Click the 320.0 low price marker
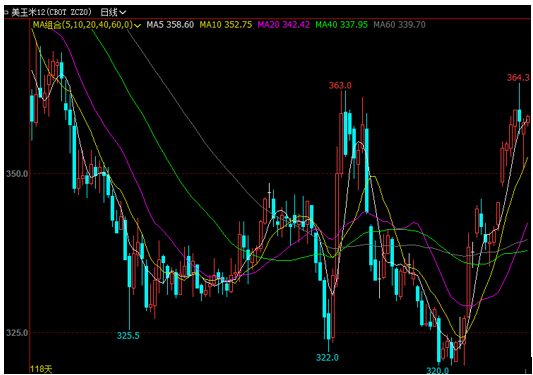 pyautogui.click(x=437, y=371)
